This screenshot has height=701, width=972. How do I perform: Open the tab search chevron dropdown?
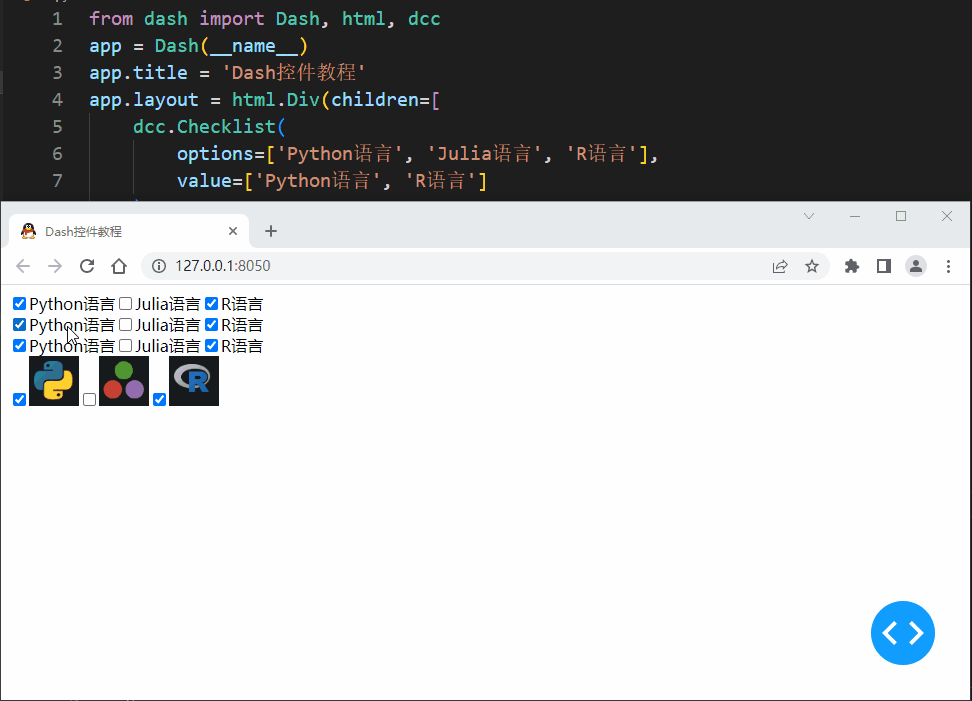(x=809, y=216)
